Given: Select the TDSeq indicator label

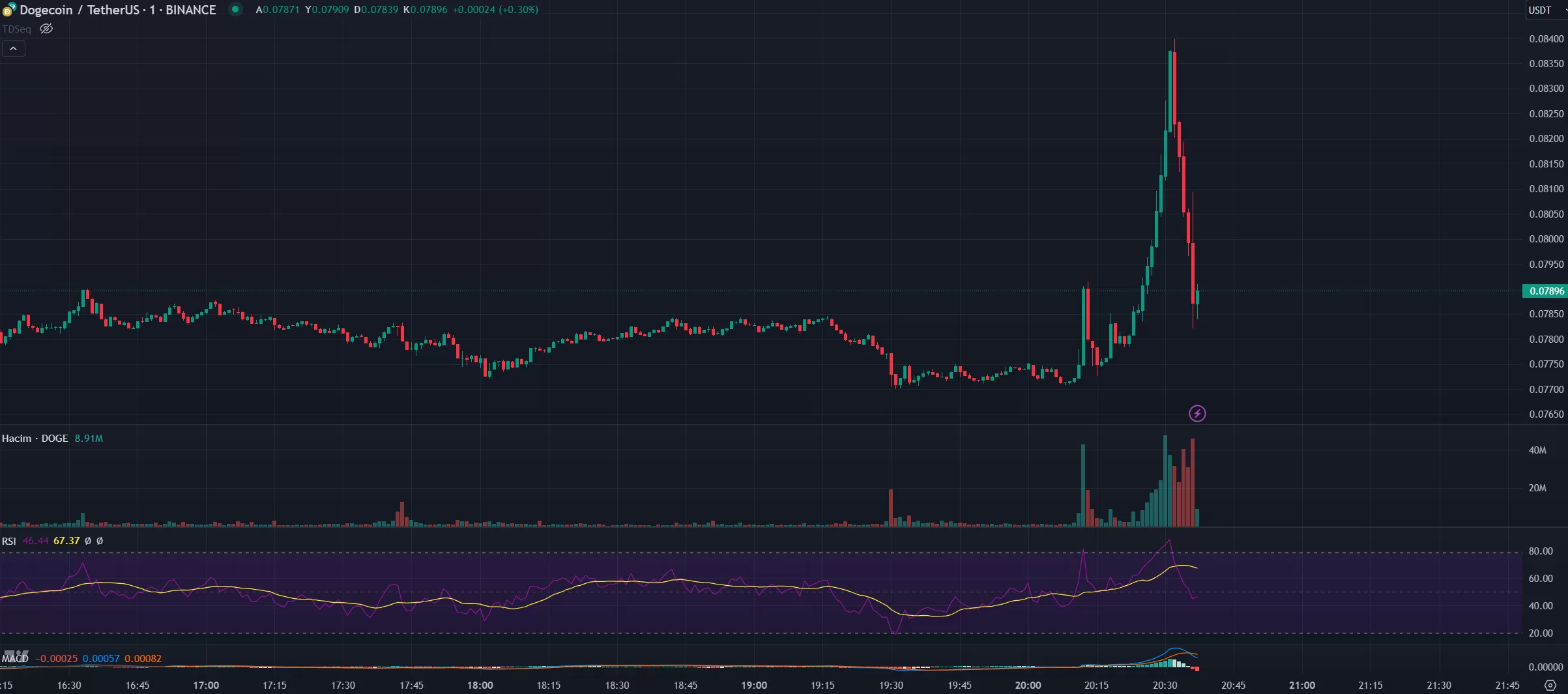Looking at the screenshot, I should tap(16, 29).
